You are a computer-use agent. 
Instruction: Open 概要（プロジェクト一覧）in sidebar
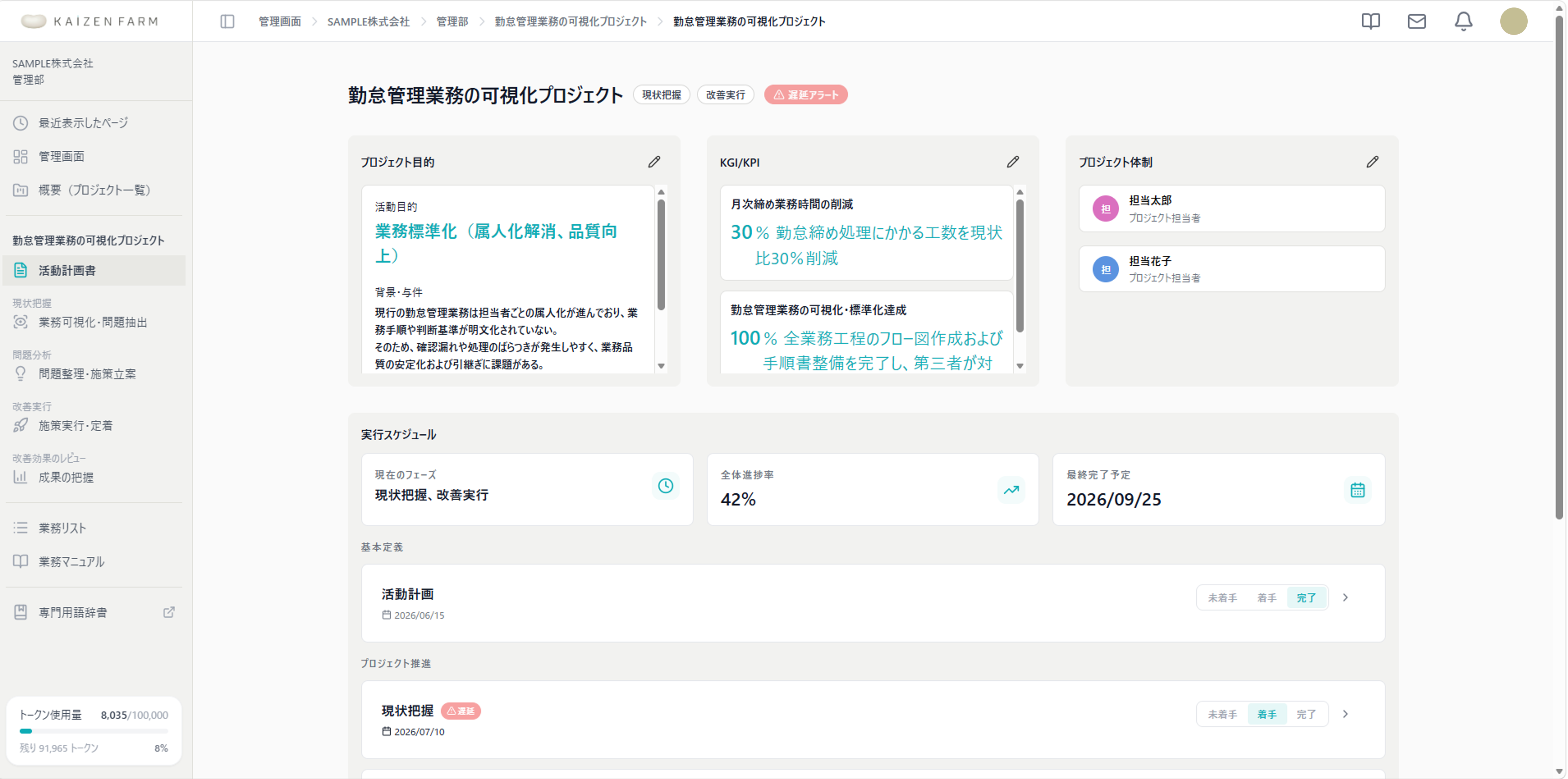[94, 190]
